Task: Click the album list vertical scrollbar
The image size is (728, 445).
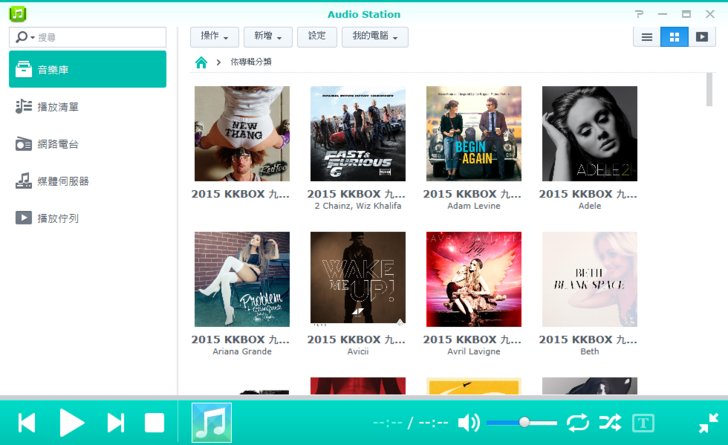Action: pos(709,89)
